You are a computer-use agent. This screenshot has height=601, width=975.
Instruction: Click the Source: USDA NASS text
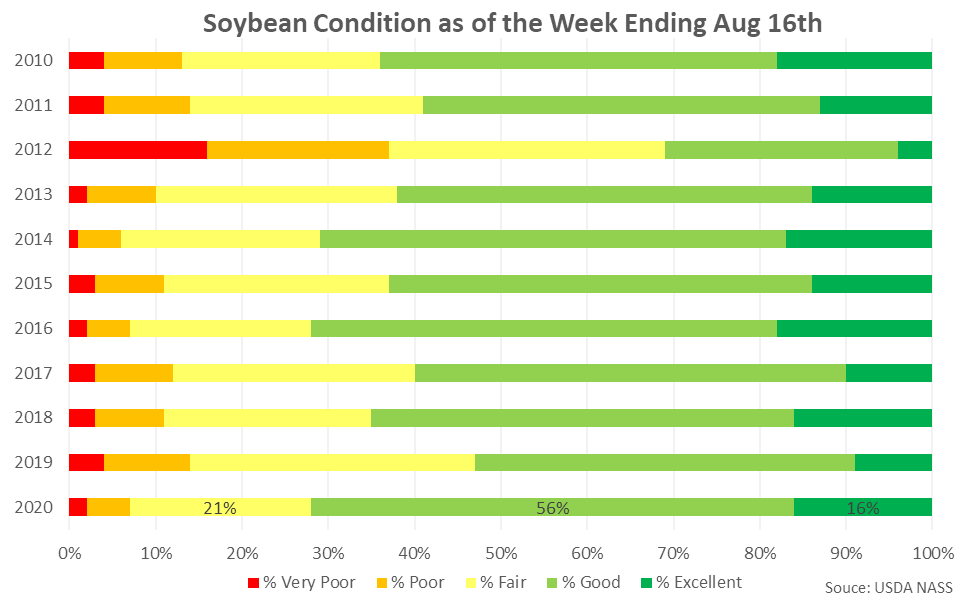(x=888, y=586)
